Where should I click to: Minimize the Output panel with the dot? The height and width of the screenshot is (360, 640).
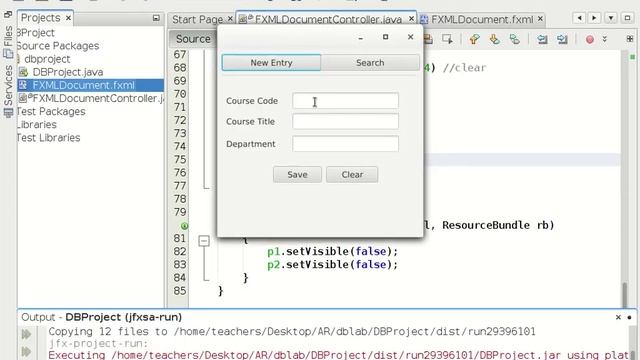(x=630, y=317)
